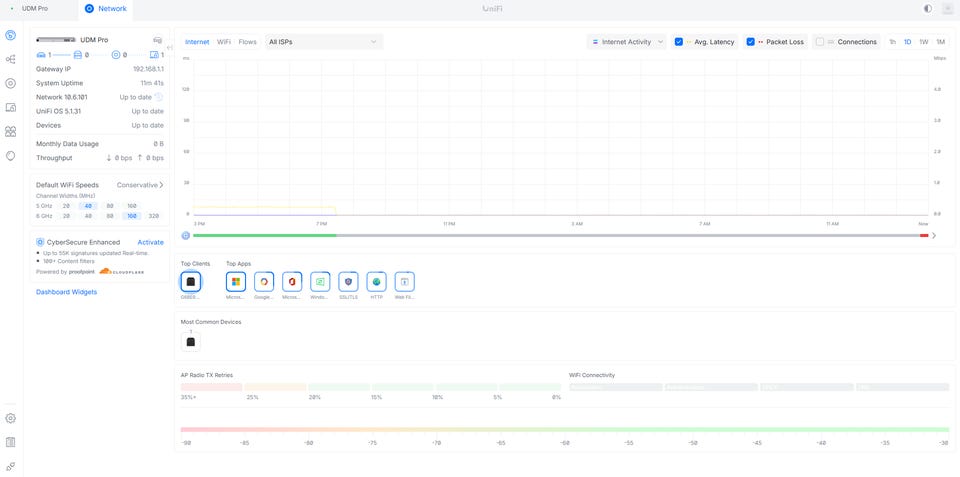Screen dimensions: 960x477
Task: Select 20 MHz width for 5 GHz
Action: pyautogui.click(x=66, y=206)
